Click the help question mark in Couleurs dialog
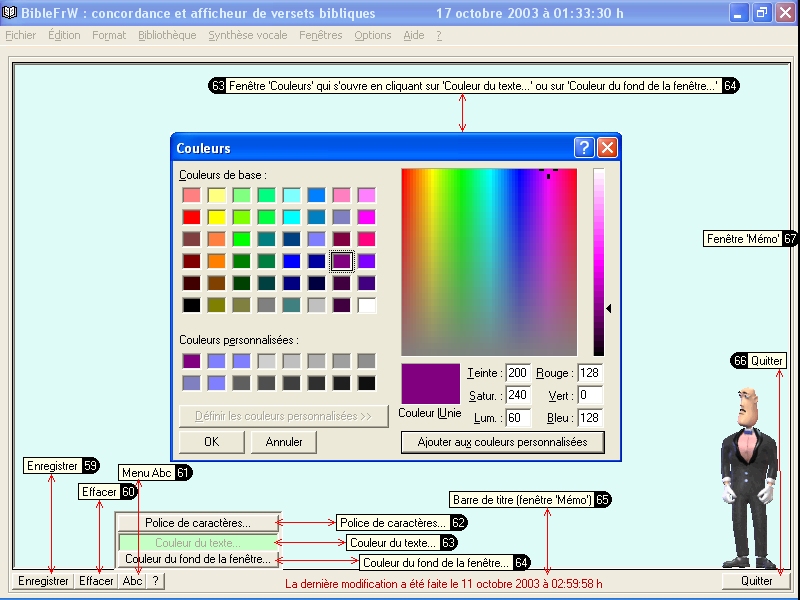Screen dimensions: 800x600 click(584, 148)
